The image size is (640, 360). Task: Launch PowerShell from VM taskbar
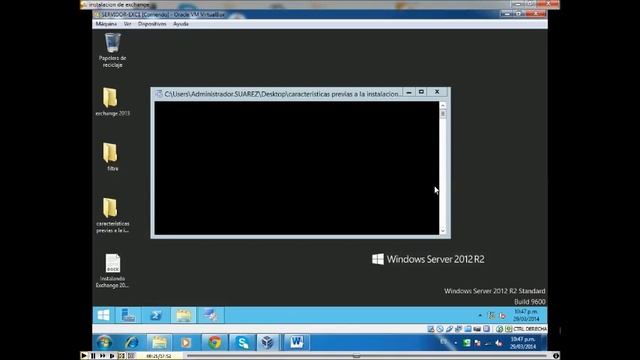(156, 315)
